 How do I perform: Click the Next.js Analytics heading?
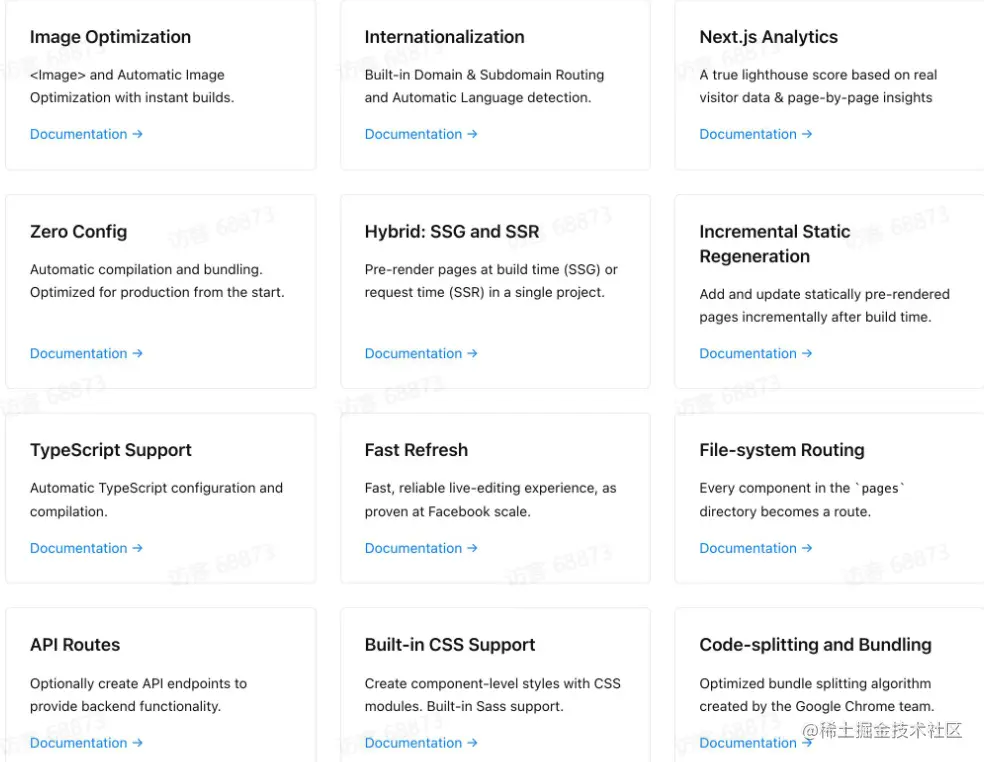(x=768, y=37)
